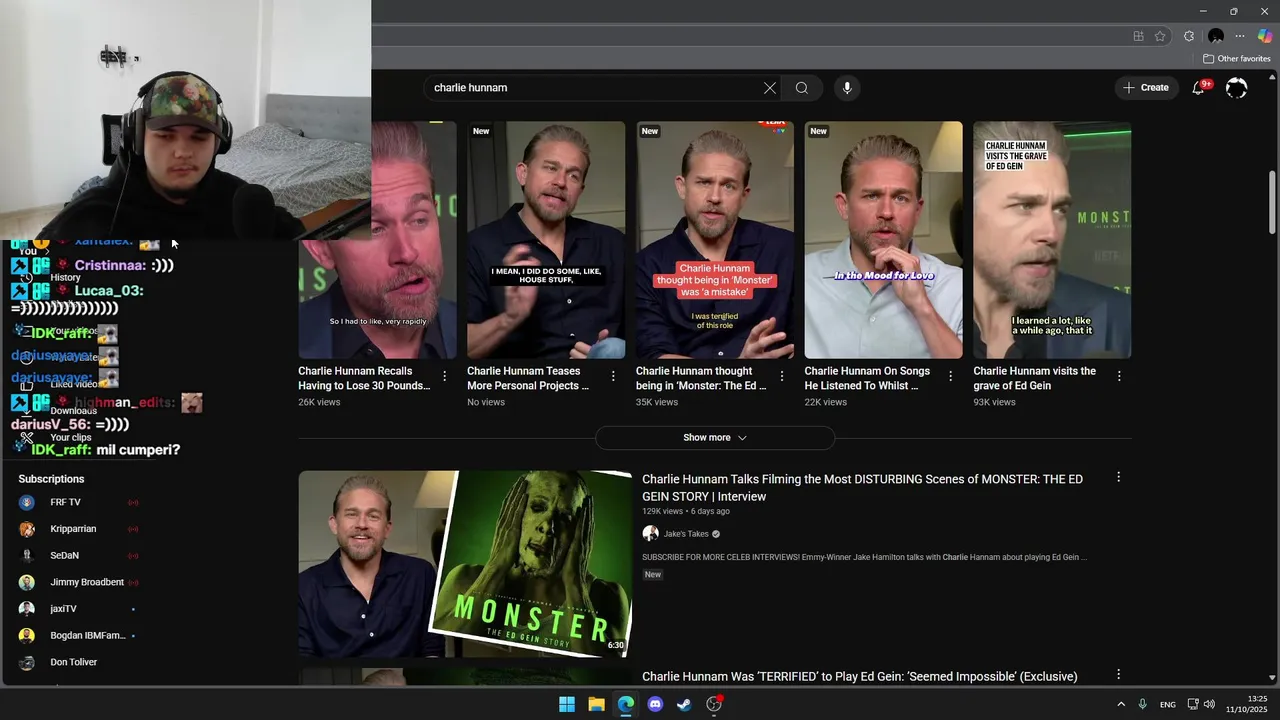Clear the search box with the X icon
Image resolution: width=1280 pixels, height=720 pixels.
click(x=770, y=88)
